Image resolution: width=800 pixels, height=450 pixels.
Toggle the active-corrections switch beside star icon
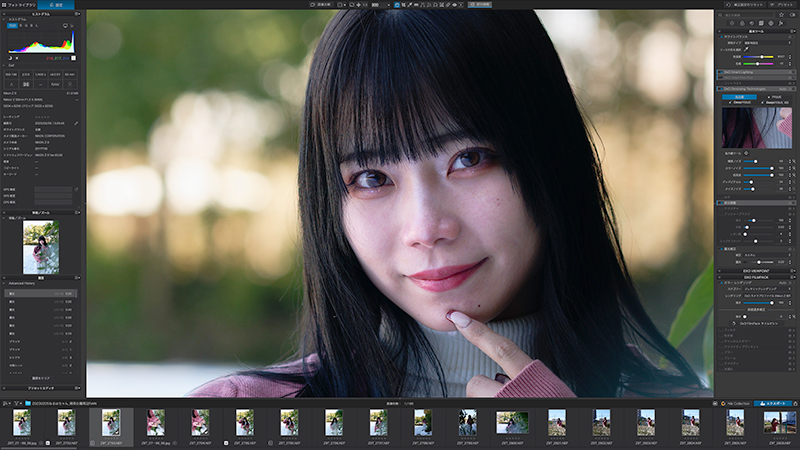[792, 15]
